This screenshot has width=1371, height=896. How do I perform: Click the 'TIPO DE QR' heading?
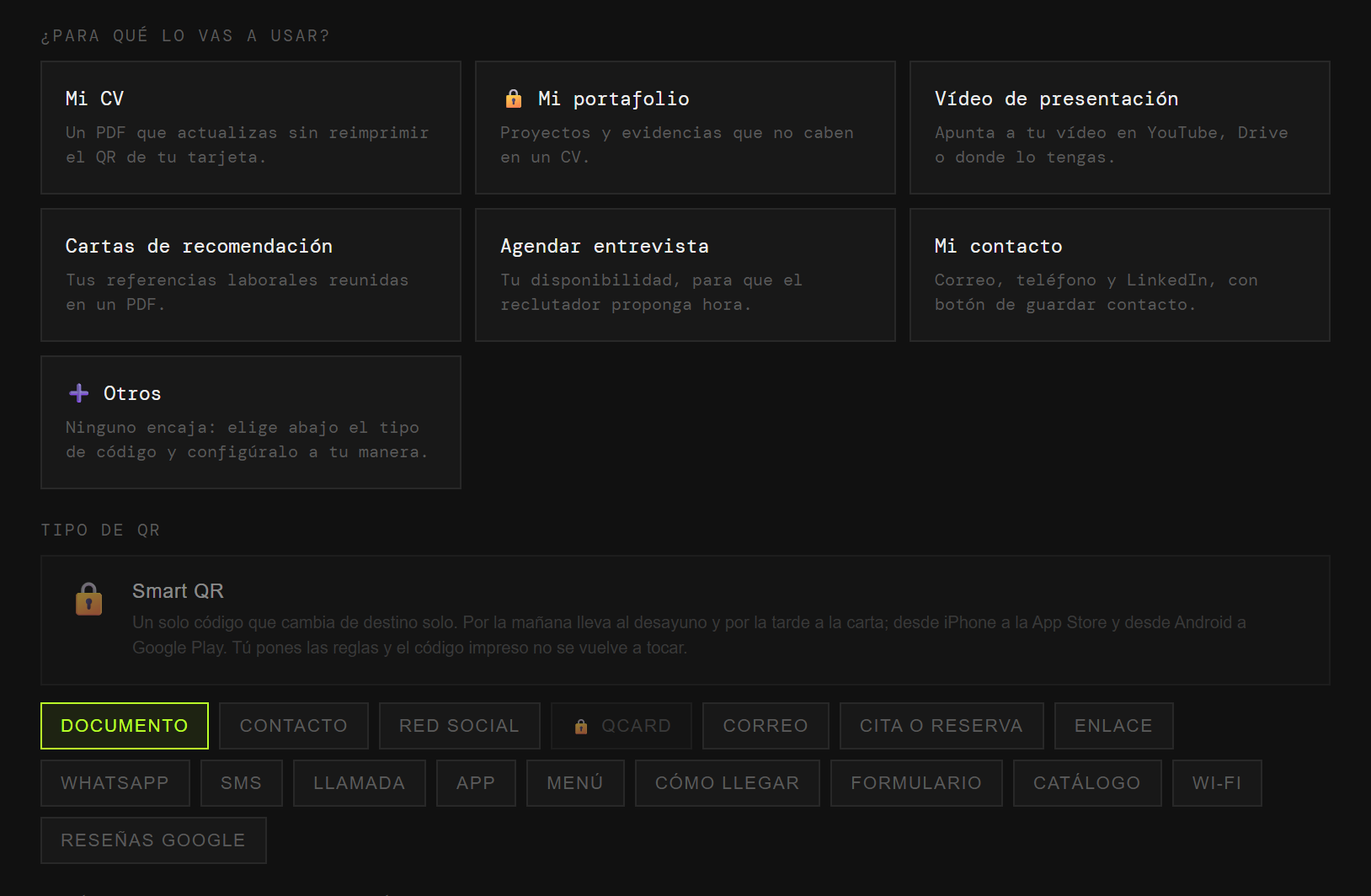click(x=100, y=530)
